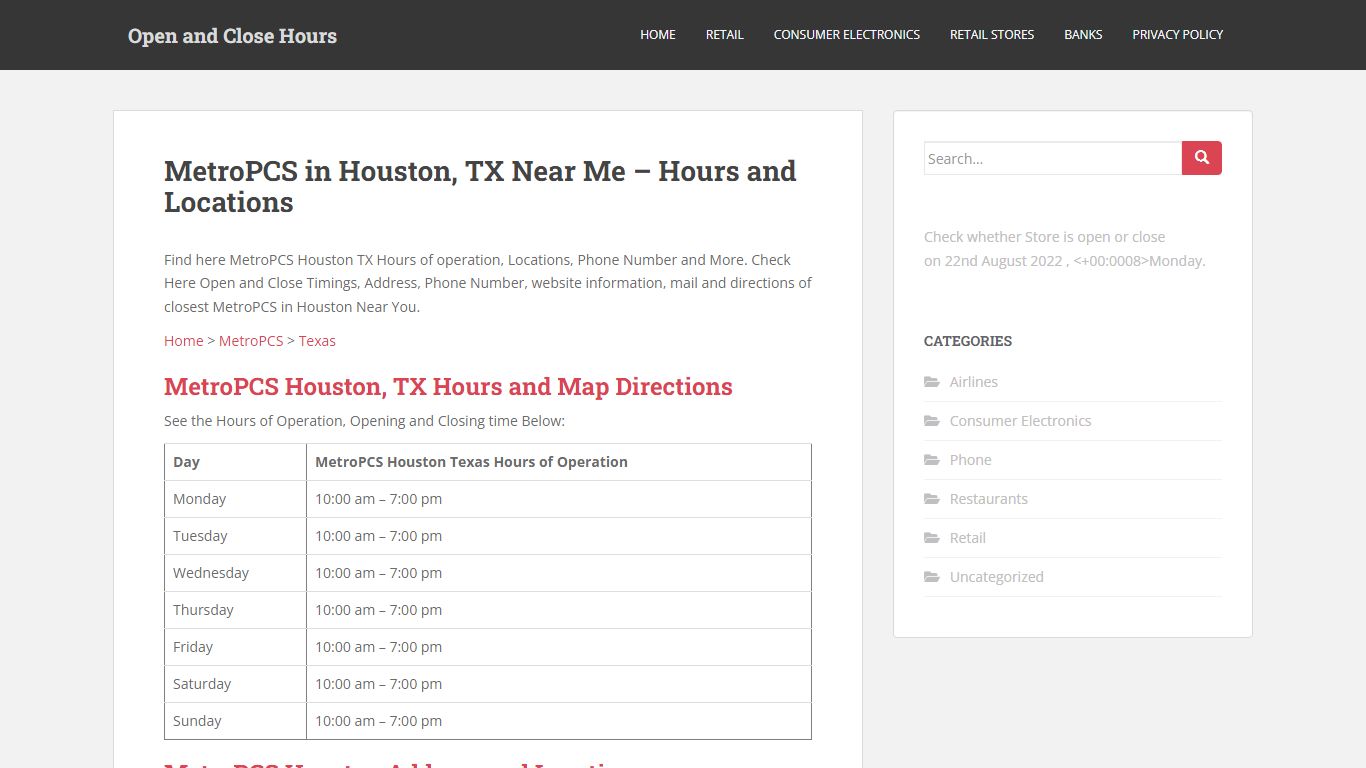Open the HOME menu item
The width and height of the screenshot is (1366, 768).
pos(658,34)
